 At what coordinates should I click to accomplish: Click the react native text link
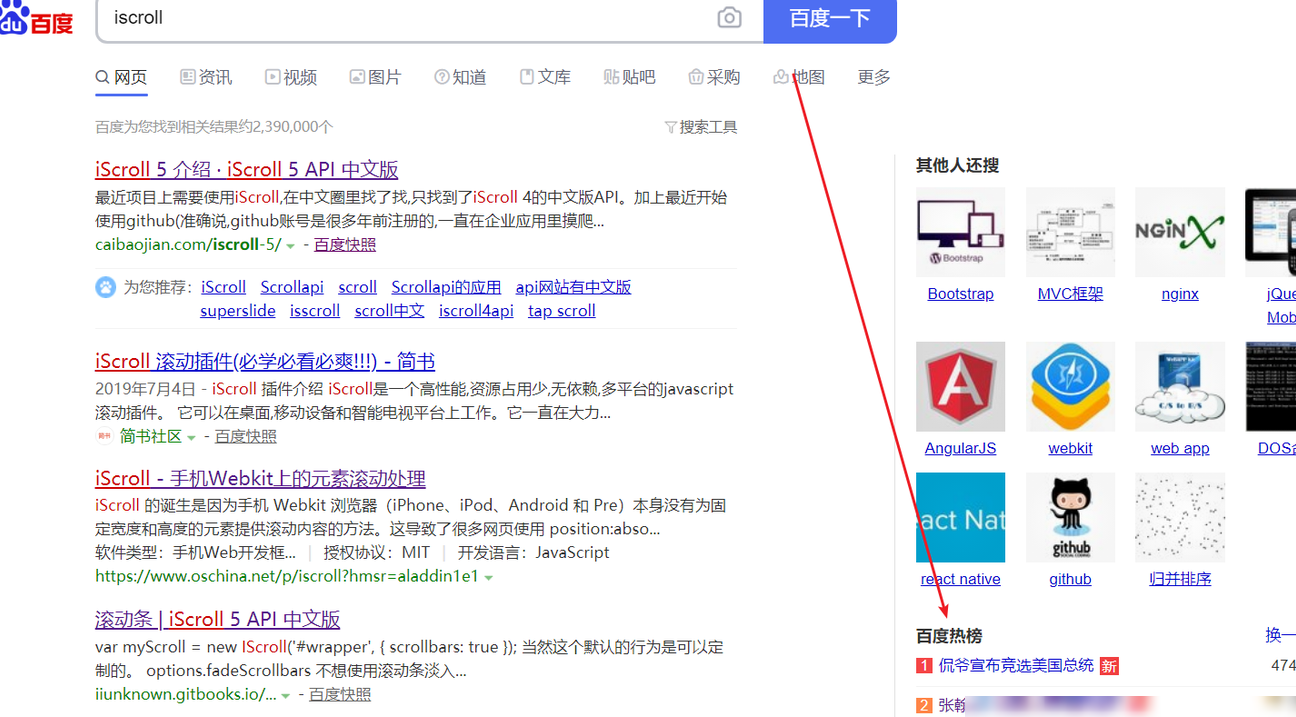pyautogui.click(x=960, y=579)
